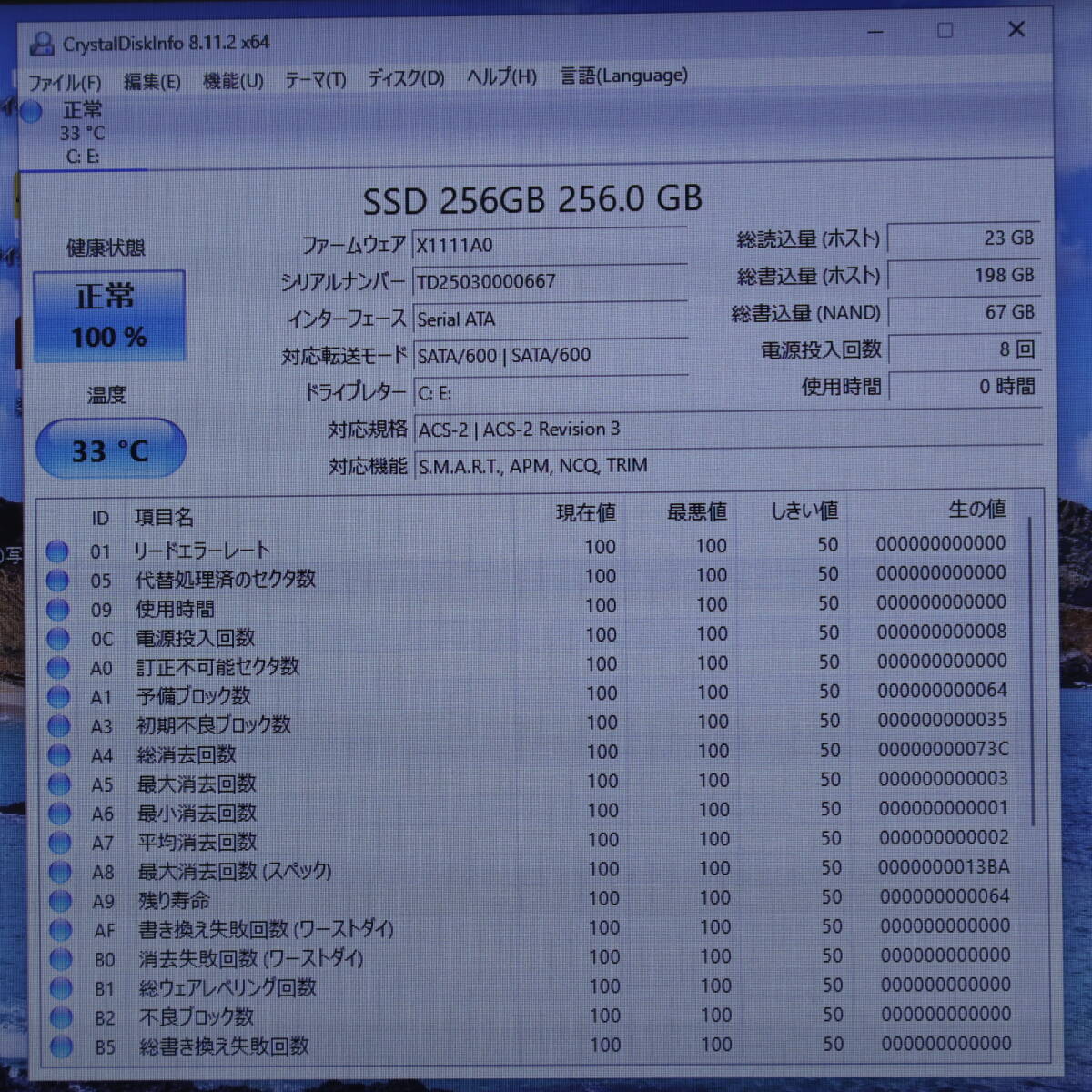Click status circle for A5 最大消去回数
The width and height of the screenshot is (1092, 1092).
(59, 784)
